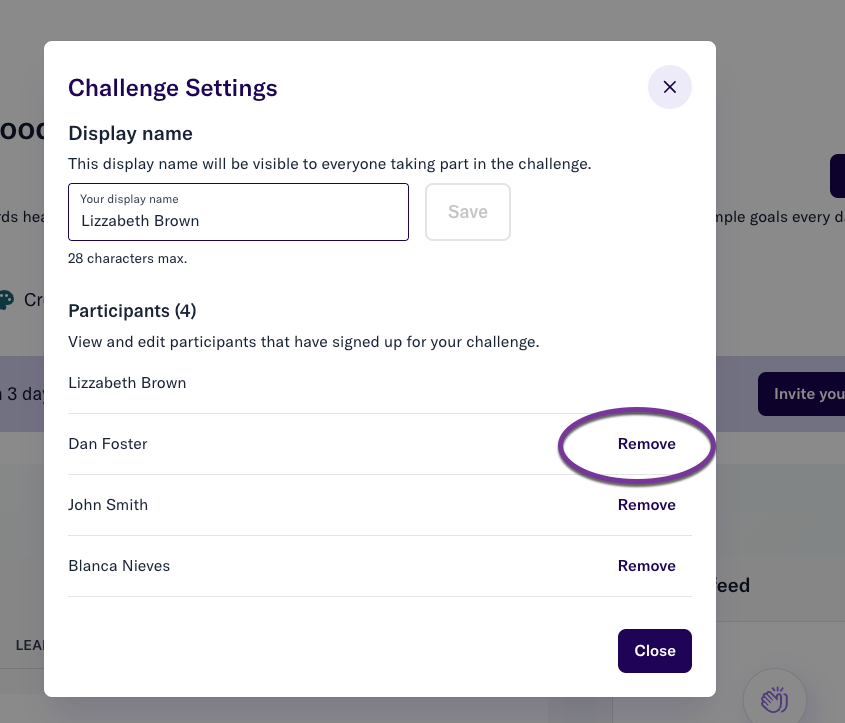Remove Dan Foster from participants

646,443
